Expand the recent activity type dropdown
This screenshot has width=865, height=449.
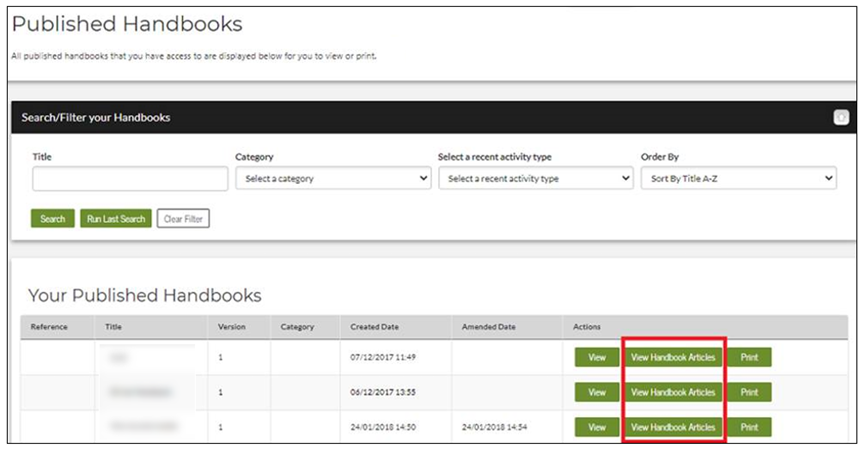(x=535, y=179)
